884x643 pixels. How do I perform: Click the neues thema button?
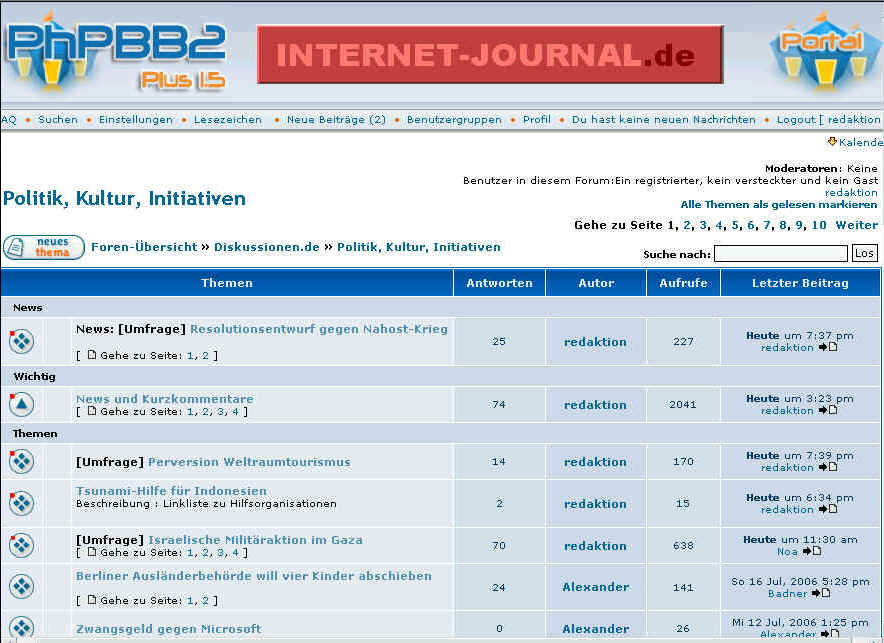44,247
